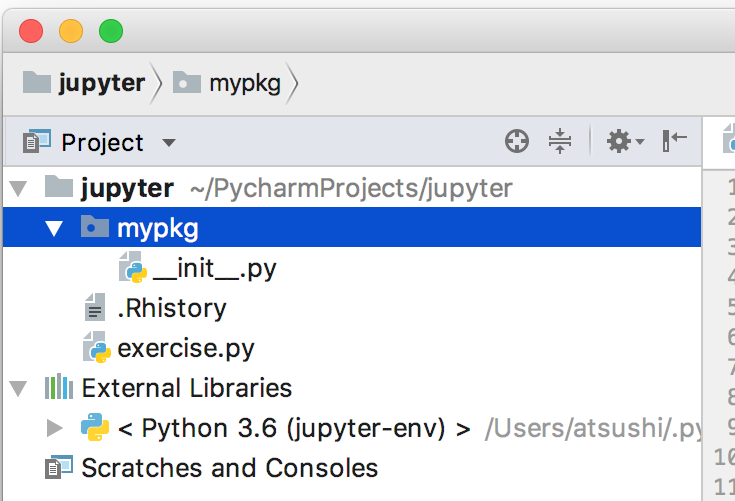Expand the Python 3.6 (jupyter-env) node

click(x=54, y=429)
